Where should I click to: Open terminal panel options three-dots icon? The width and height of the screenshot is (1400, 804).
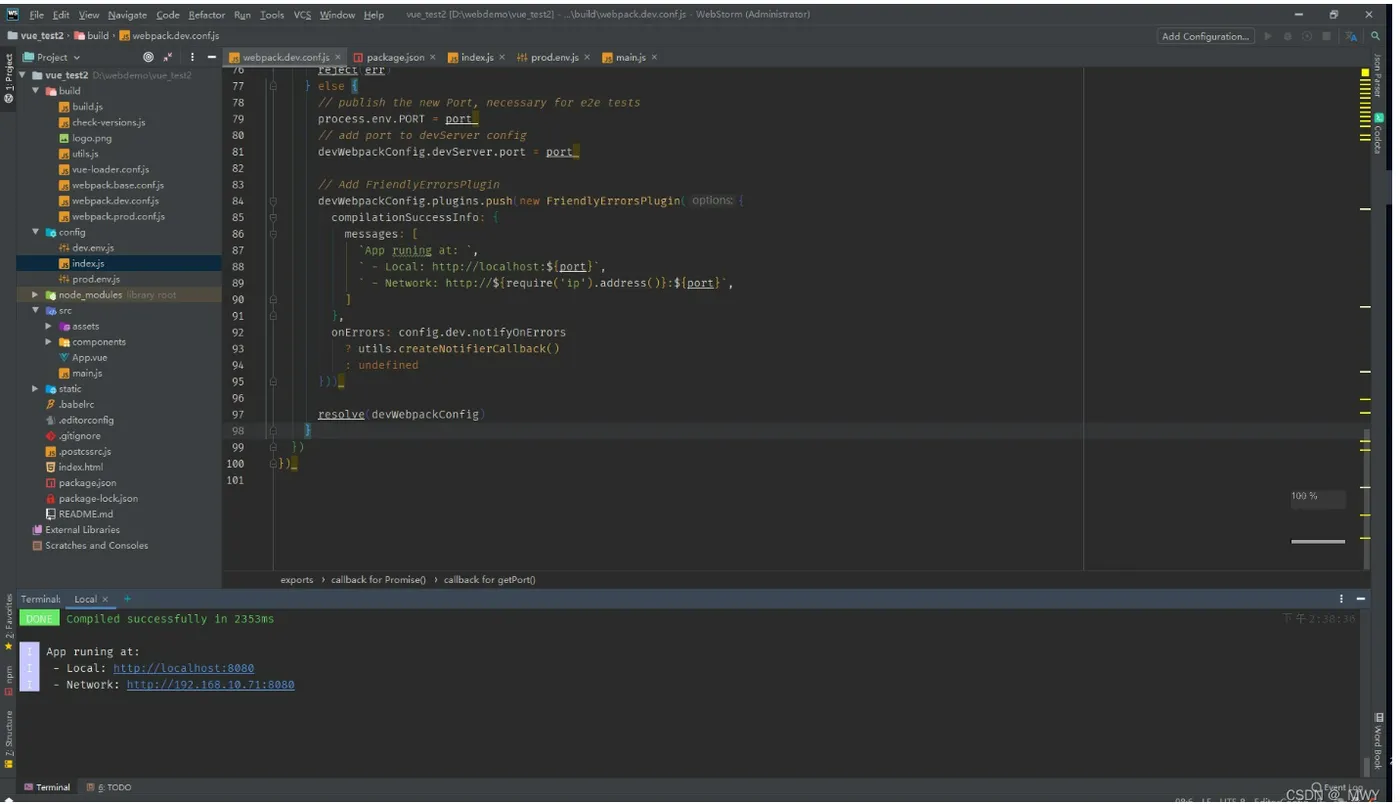click(x=1341, y=599)
